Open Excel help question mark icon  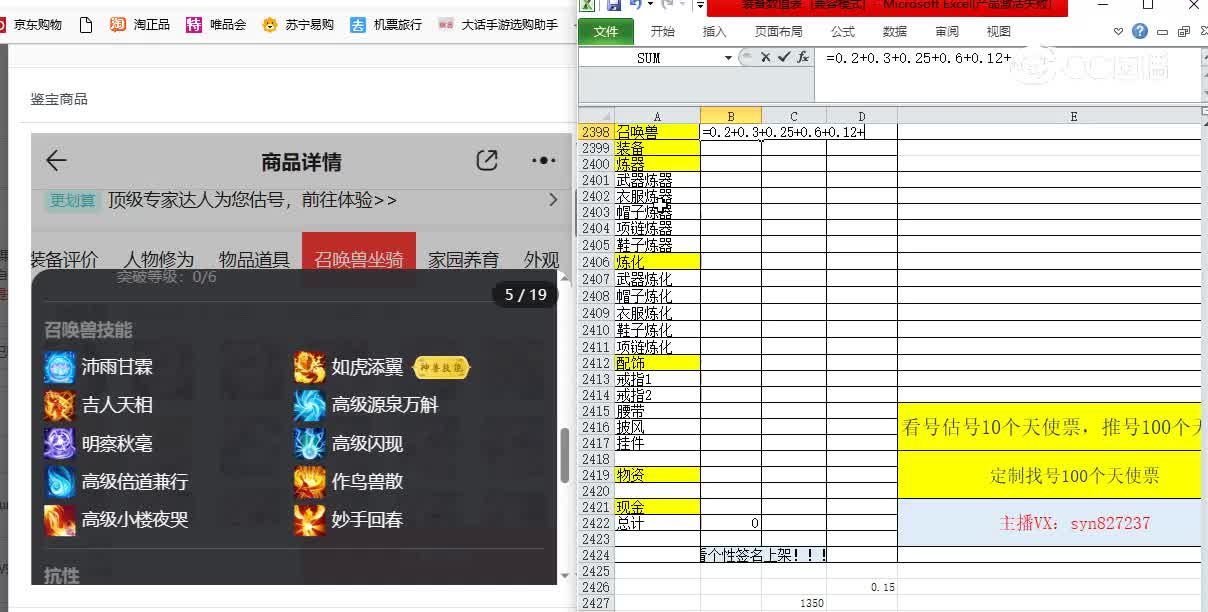[x=1140, y=32]
